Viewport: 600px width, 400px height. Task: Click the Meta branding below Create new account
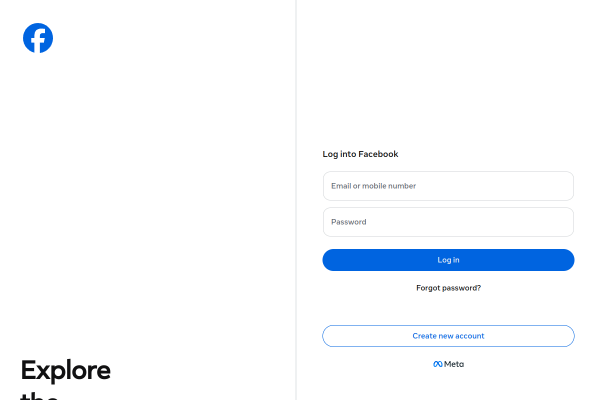(448, 364)
